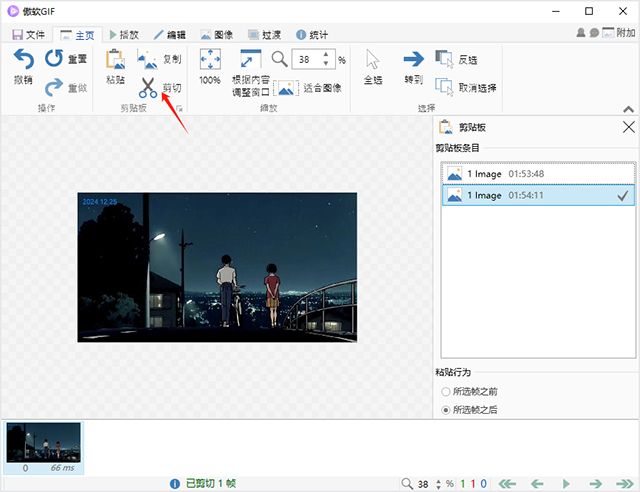
Task: Click the Copy (复制) icon
Action: [x=147, y=59]
